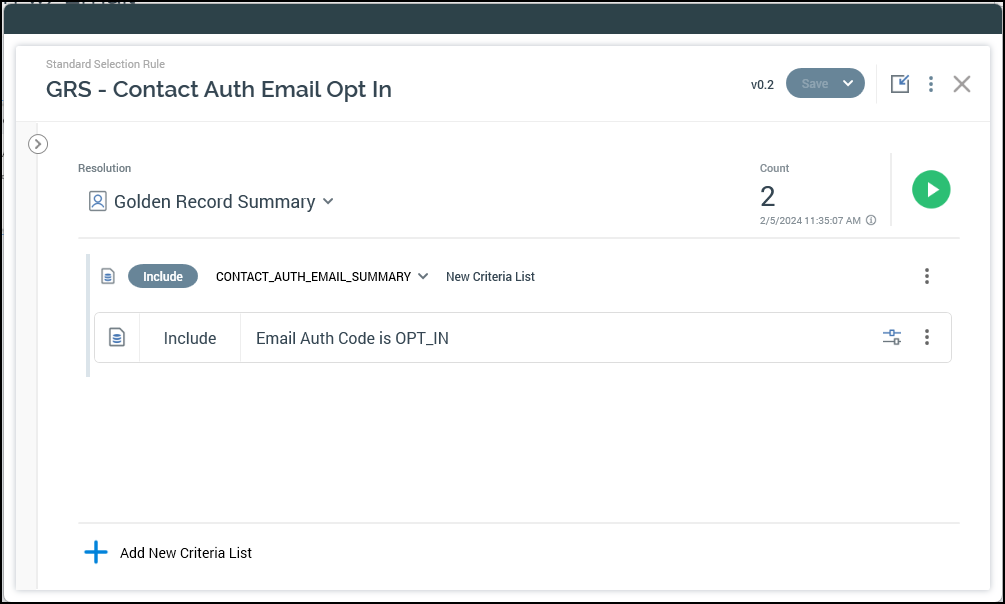Close the selection rule dialog
Image resolution: width=1005 pixels, height=604 pixels.
(962, 84)
